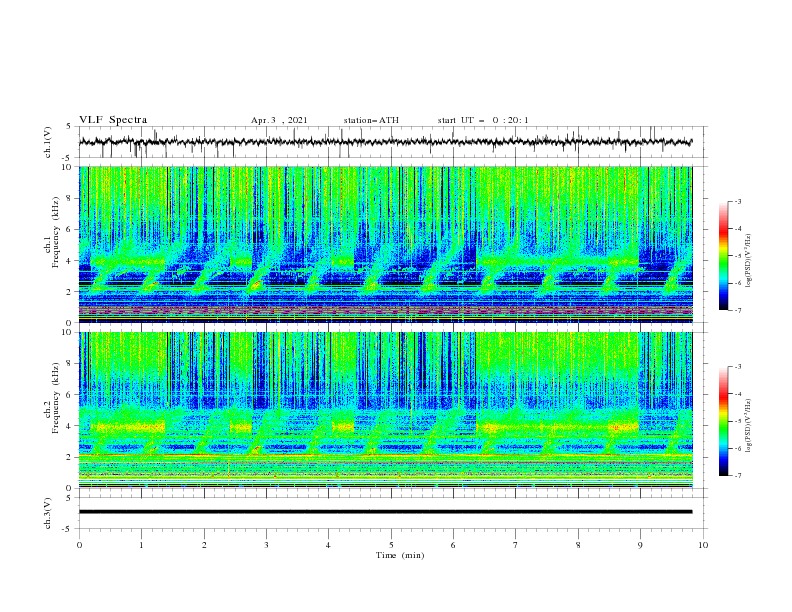Select the ch.1 "Frequency (kHz)" axis label

tap(56, 232)
